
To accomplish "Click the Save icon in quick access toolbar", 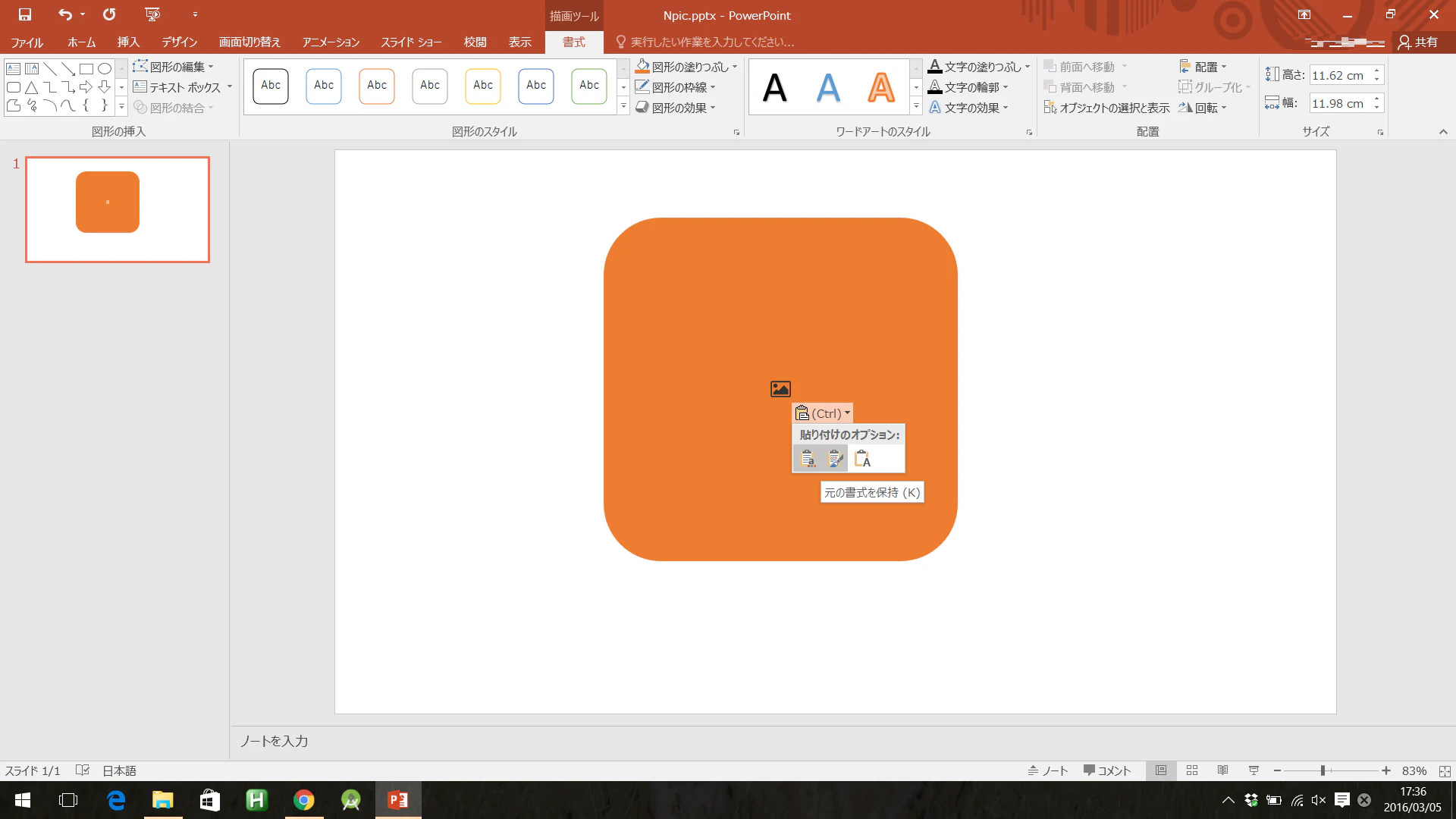I will (24, 14).
